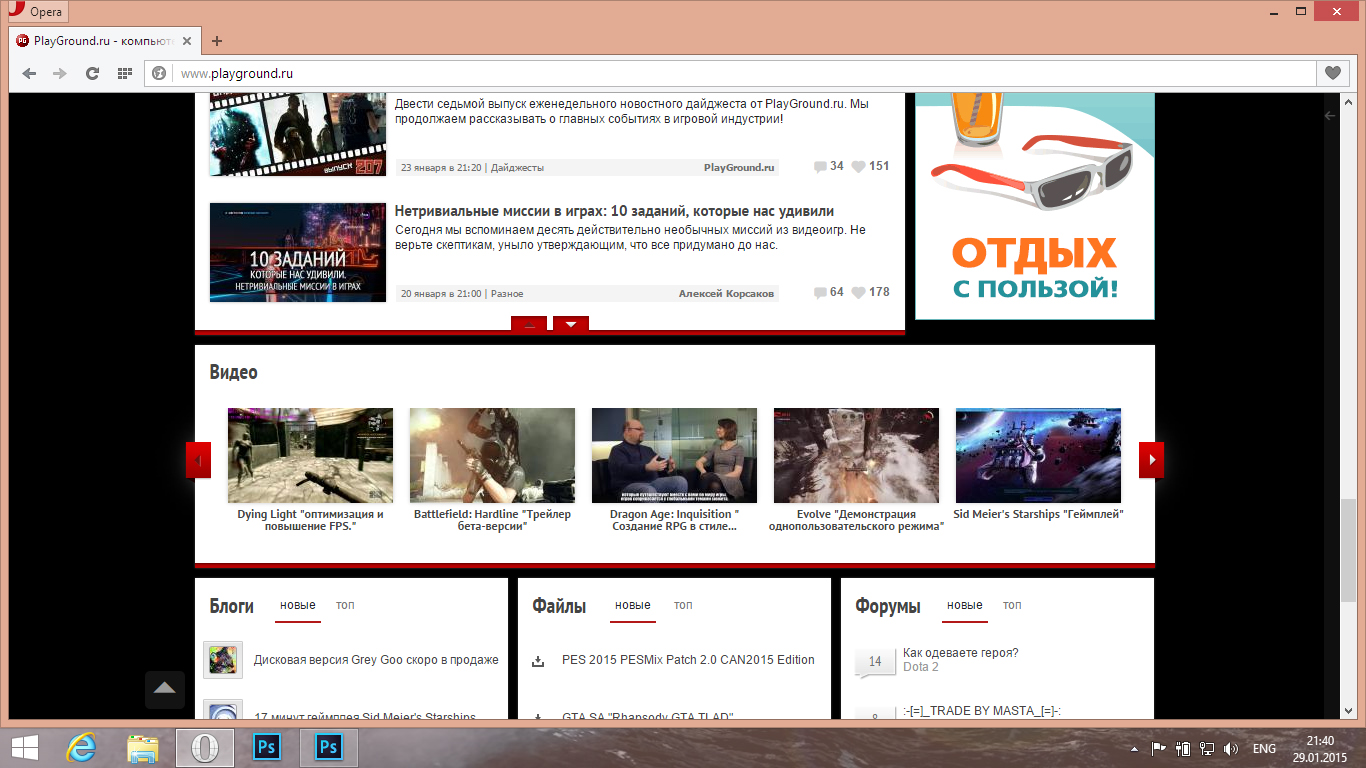Viewport: 1366px width, 768px height.
Task: Click the volume speaker tray icon
Action: [x=1231, y=749]
